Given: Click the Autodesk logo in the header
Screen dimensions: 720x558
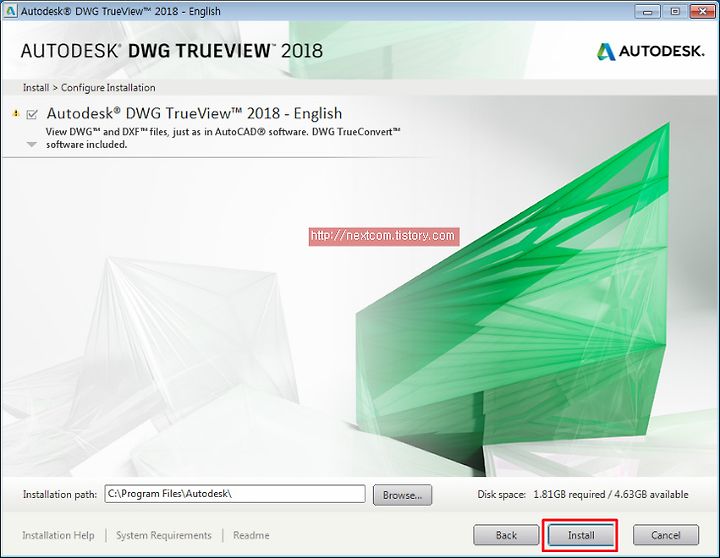Looking at the screenshot, I should [650, 51].
